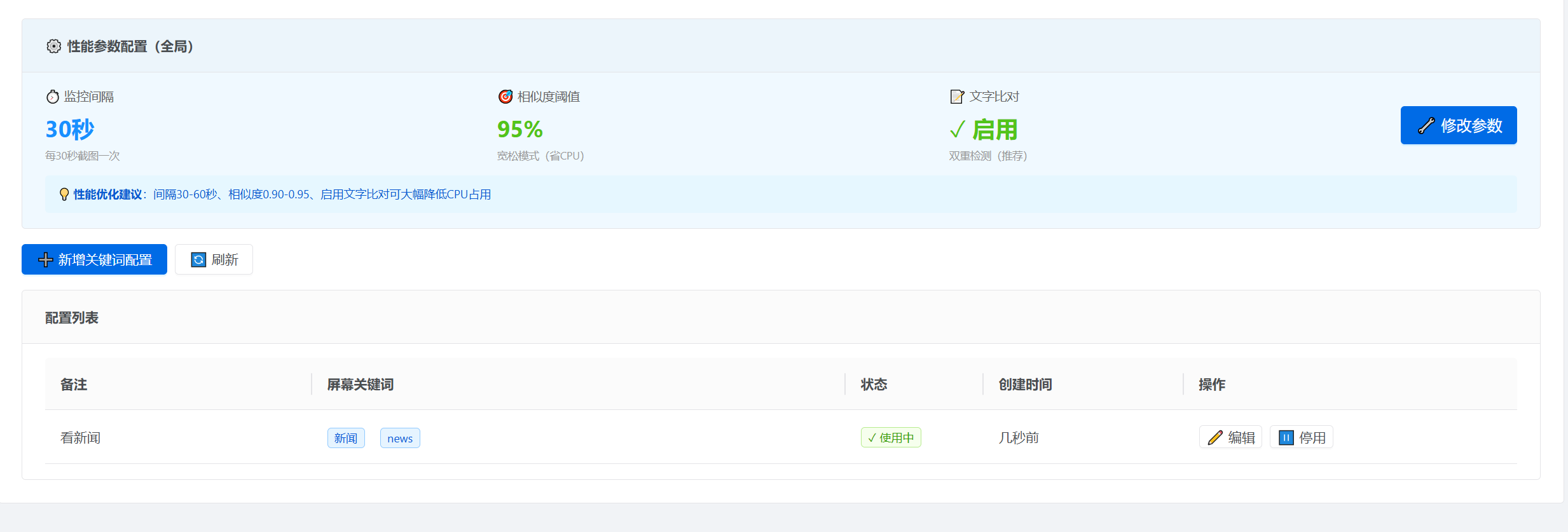Click the 状态 column header

[x=874, y=385]
